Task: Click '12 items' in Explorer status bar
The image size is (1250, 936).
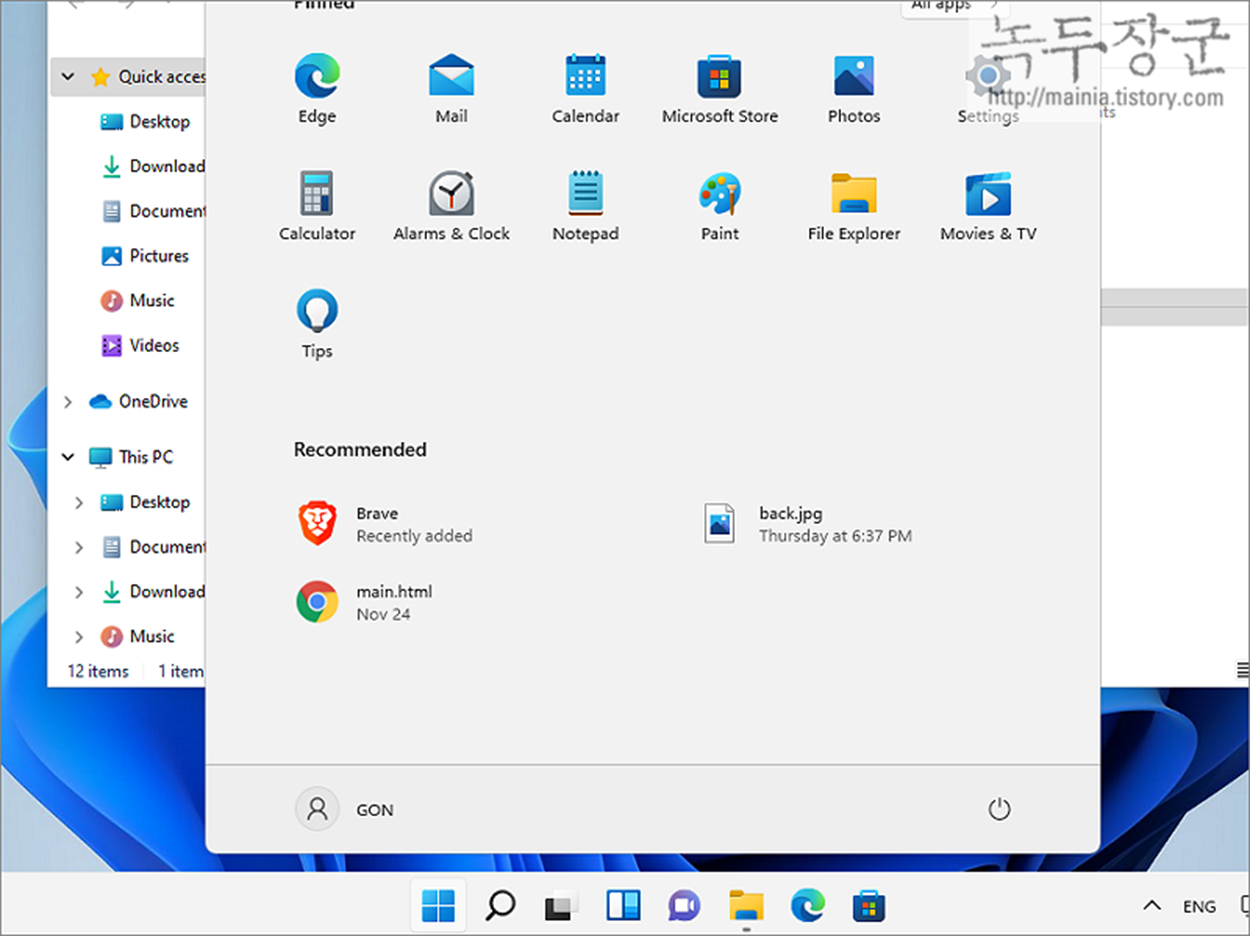Action: coord(98,672)
